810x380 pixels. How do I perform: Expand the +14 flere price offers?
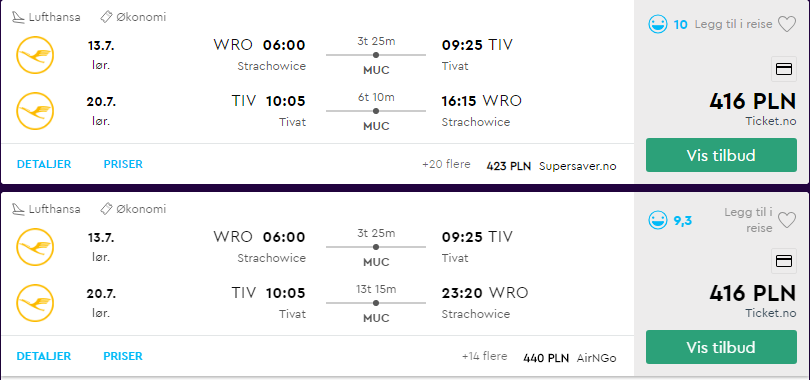(485, 356)
